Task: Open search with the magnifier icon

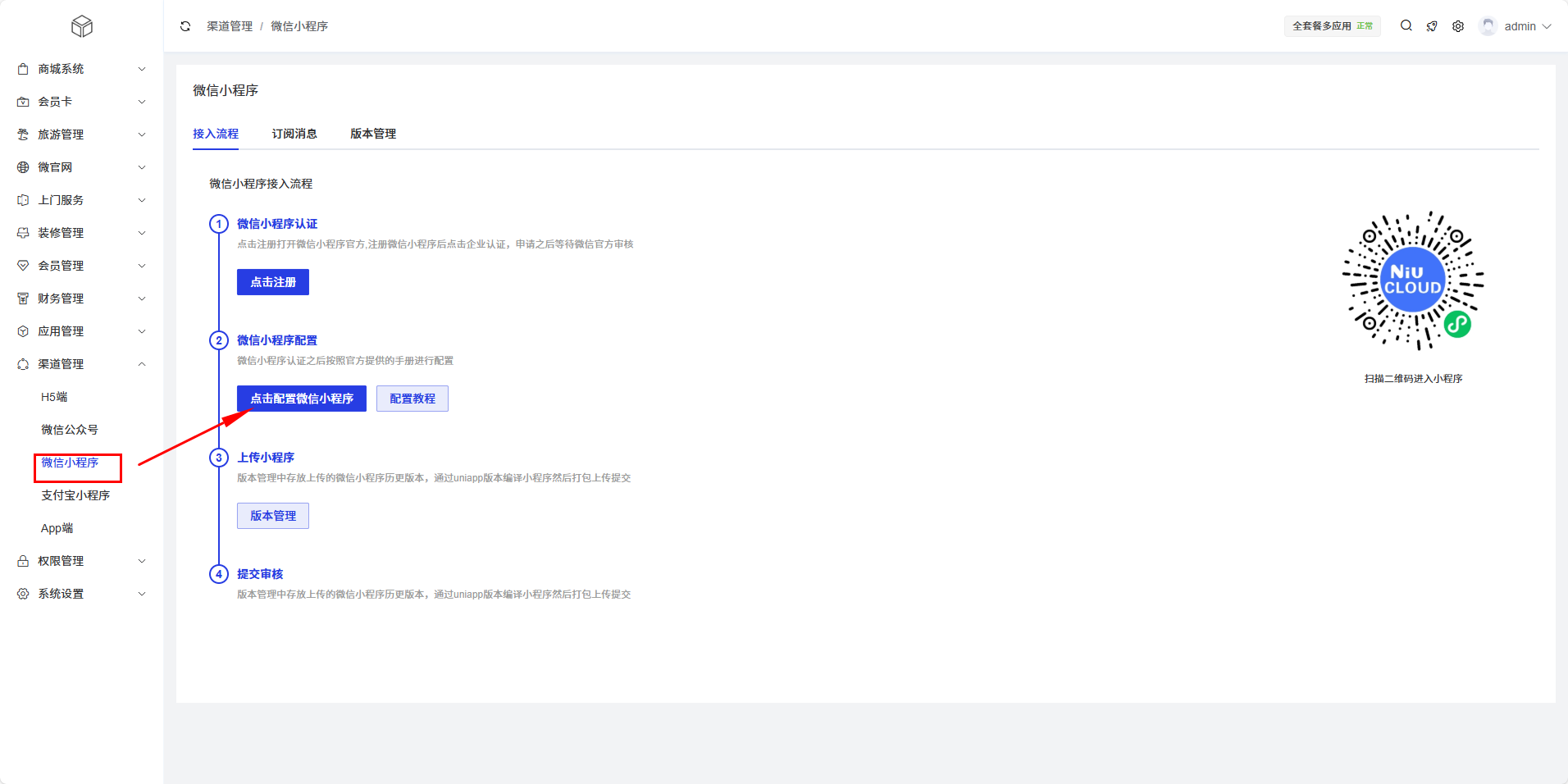Action: point(1406,26)
